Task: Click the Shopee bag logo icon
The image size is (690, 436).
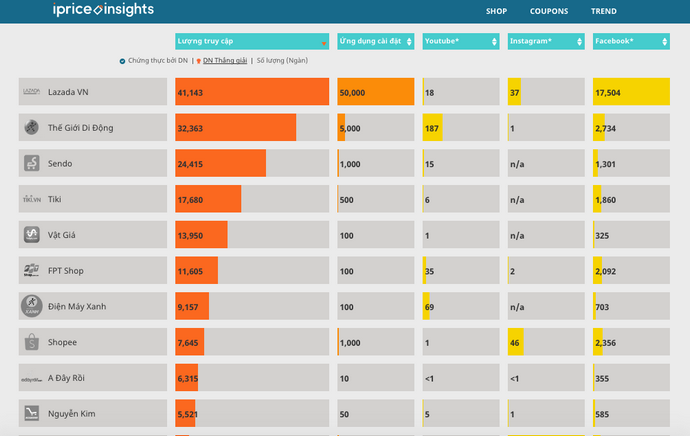Action: click(x=31, y=343)
